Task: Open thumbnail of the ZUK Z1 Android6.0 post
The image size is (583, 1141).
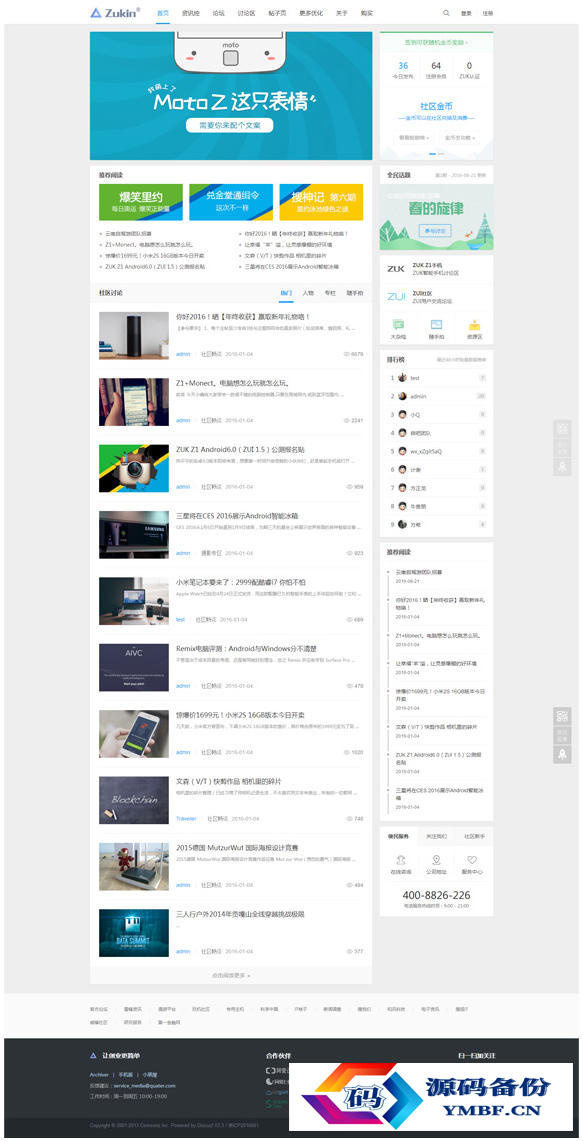Action: [134, 469]
